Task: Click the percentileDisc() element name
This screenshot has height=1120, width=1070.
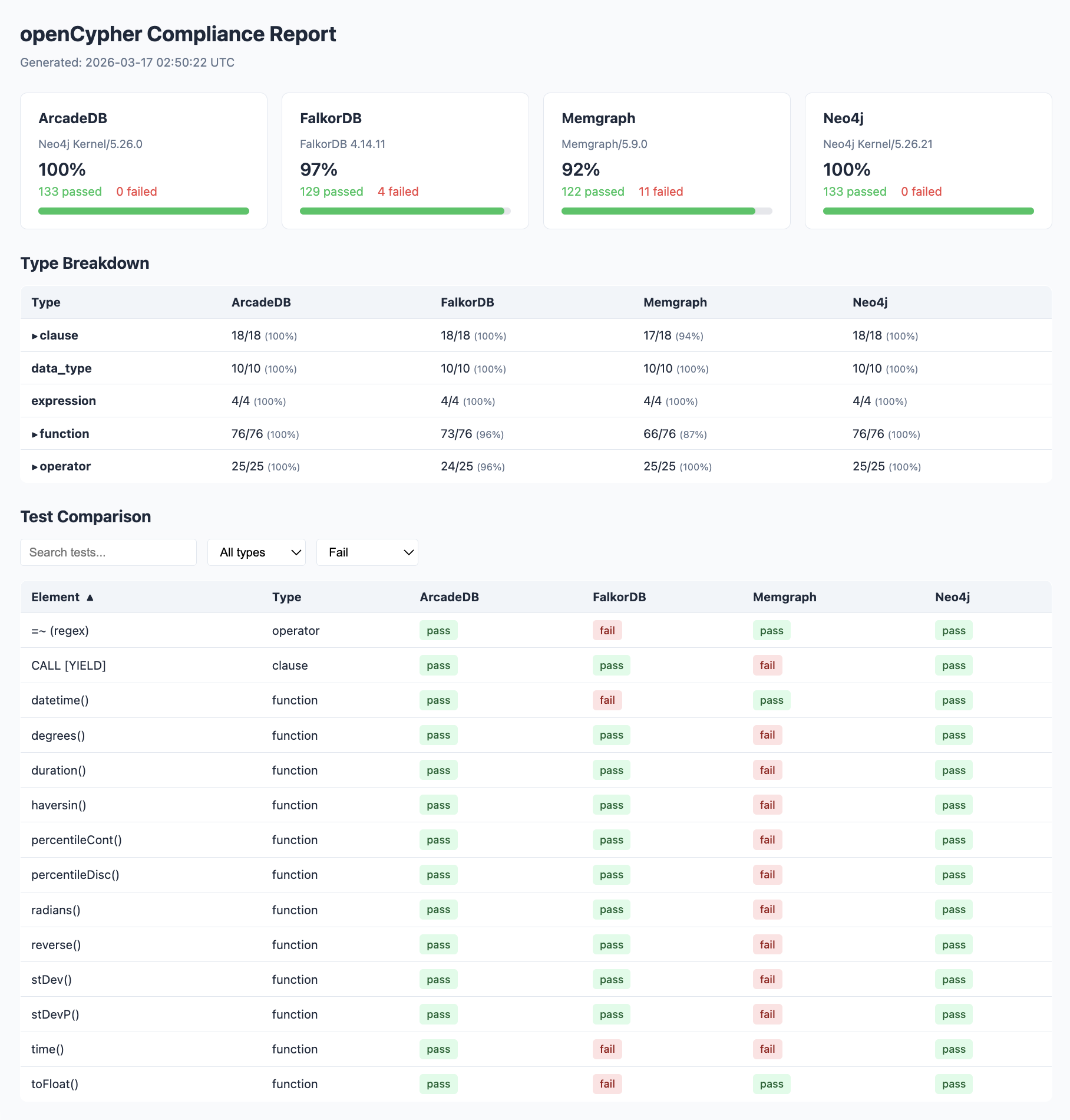Action: (75, 875)
